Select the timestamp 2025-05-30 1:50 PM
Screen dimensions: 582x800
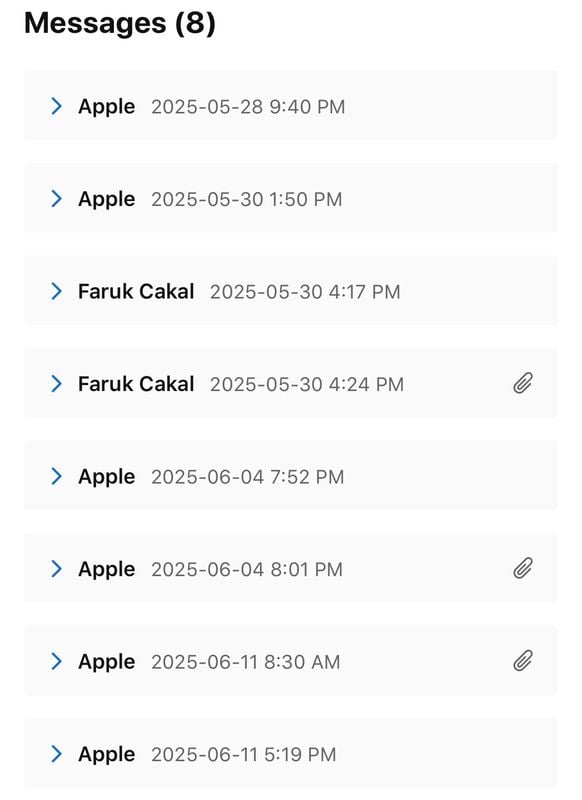247,199
